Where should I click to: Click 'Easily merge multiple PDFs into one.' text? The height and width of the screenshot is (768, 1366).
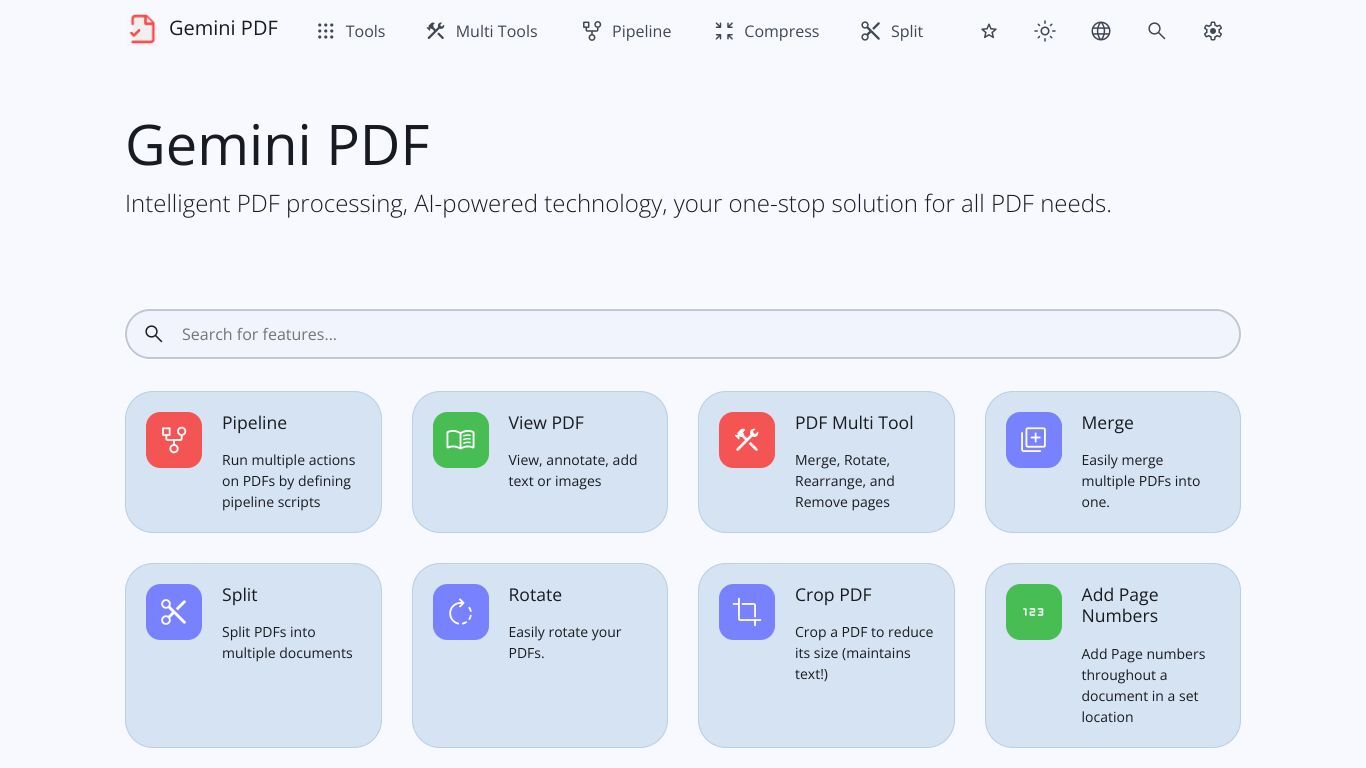click(x=1140, y=481)
